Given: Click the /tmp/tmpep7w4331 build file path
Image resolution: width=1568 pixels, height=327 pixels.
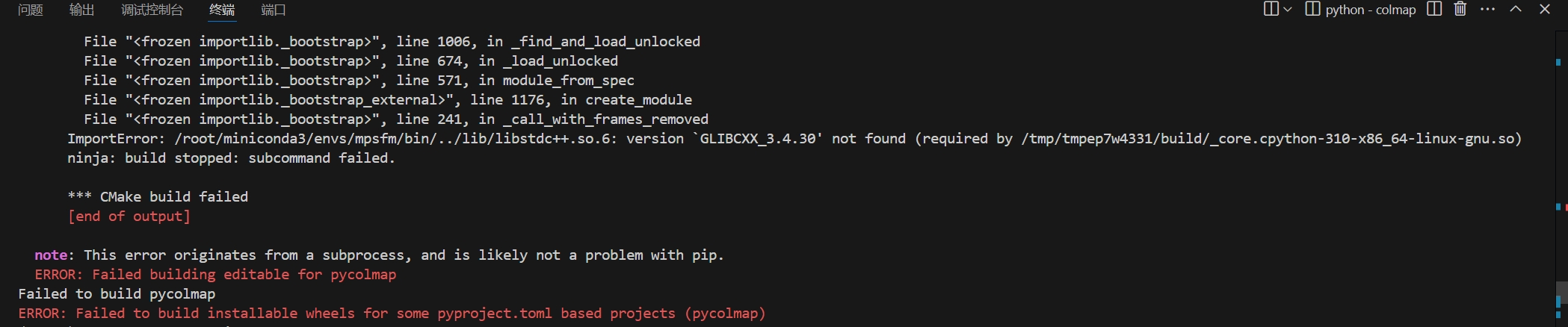Looking at the screenshot, I should [x=1269, y=139].
